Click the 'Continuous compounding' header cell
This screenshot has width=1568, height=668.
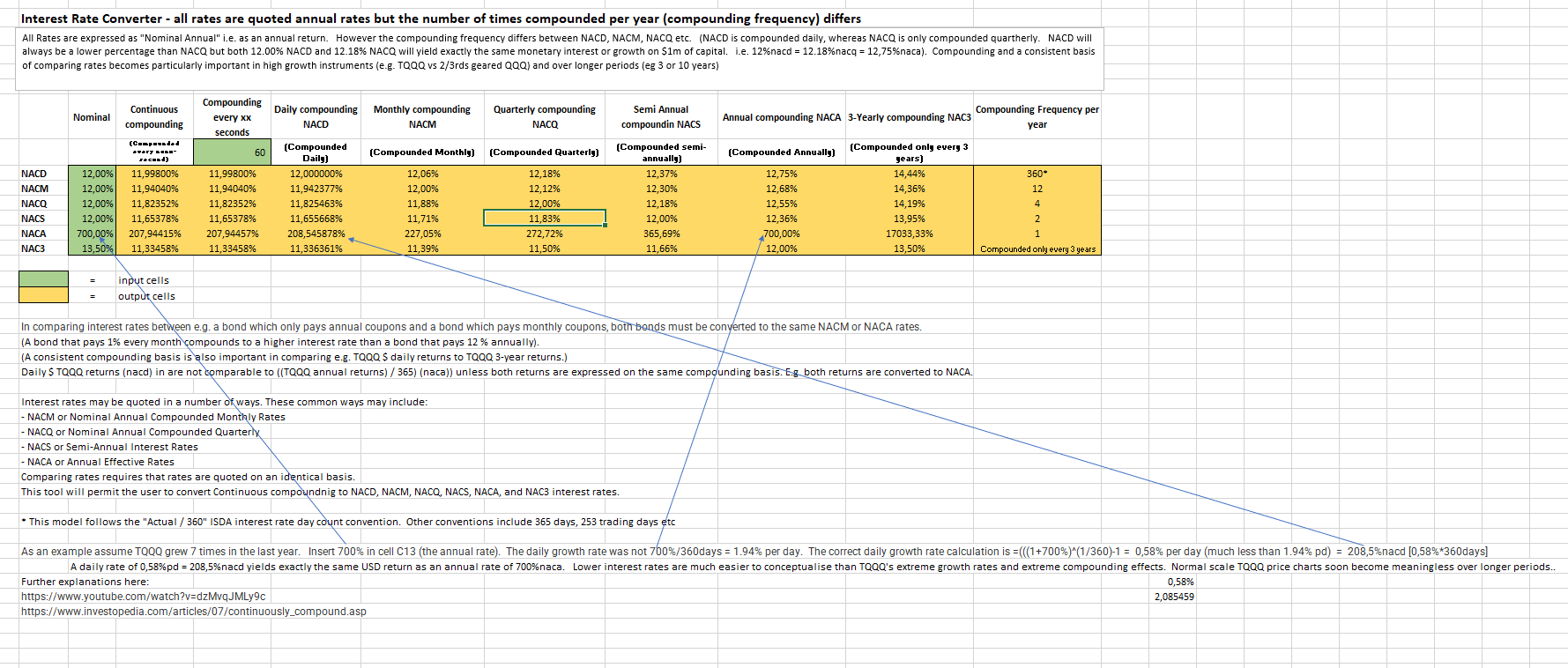(x=154, y=117)
